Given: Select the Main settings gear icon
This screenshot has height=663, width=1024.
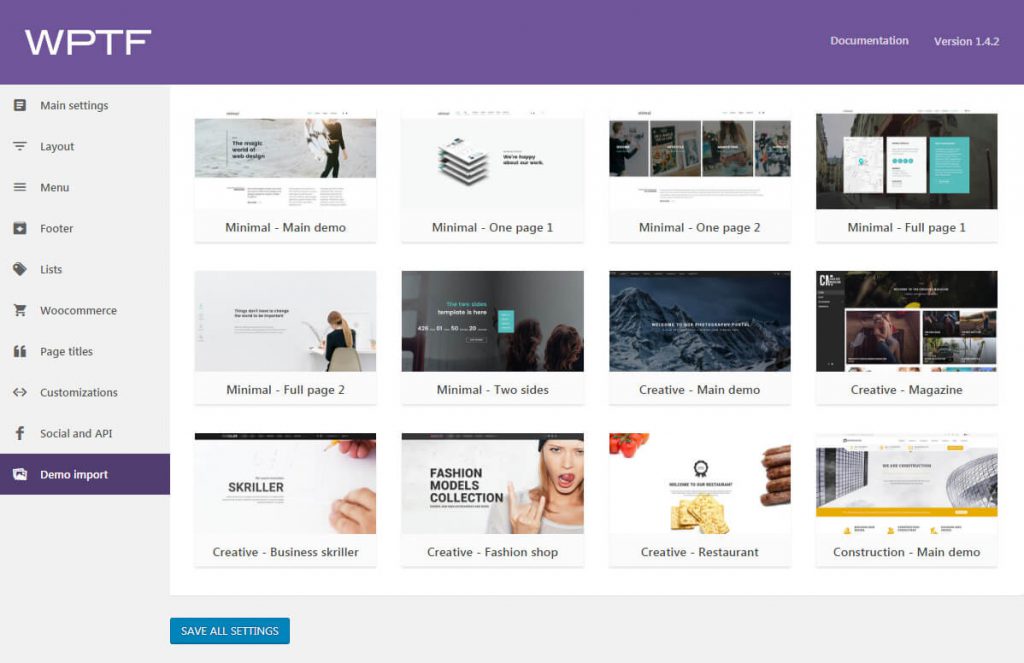Looking at the screenshot, I should [x=18, y=105].
